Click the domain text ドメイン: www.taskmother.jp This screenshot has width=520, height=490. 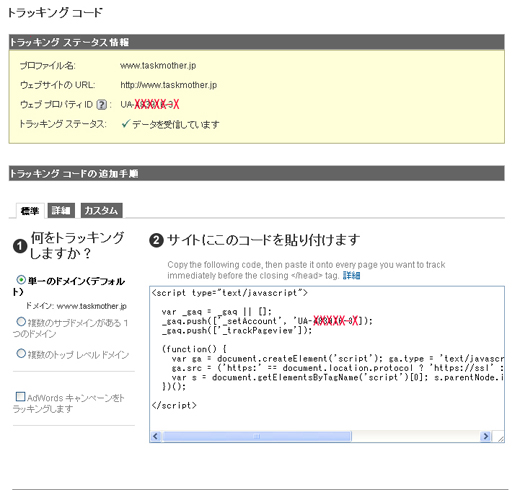pos(76,306)
